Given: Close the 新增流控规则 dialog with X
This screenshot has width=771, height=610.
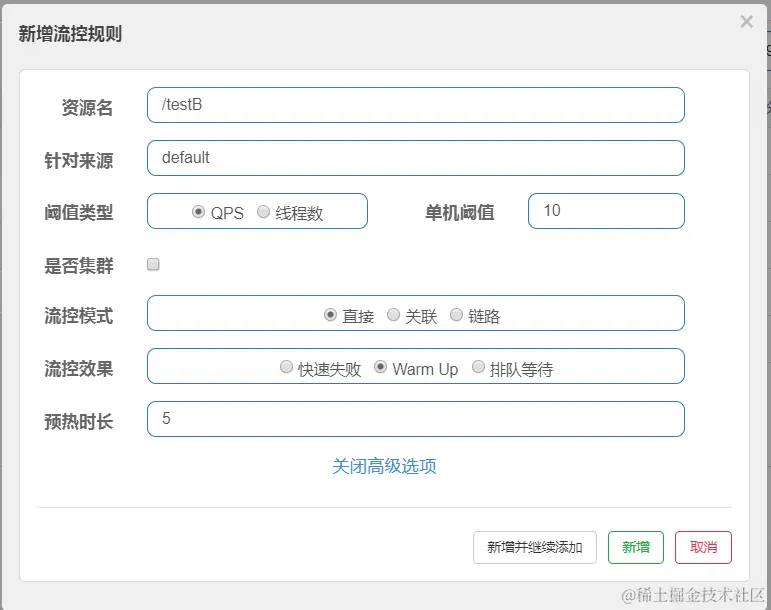Looking at the screenshot, I should (746, 22).
